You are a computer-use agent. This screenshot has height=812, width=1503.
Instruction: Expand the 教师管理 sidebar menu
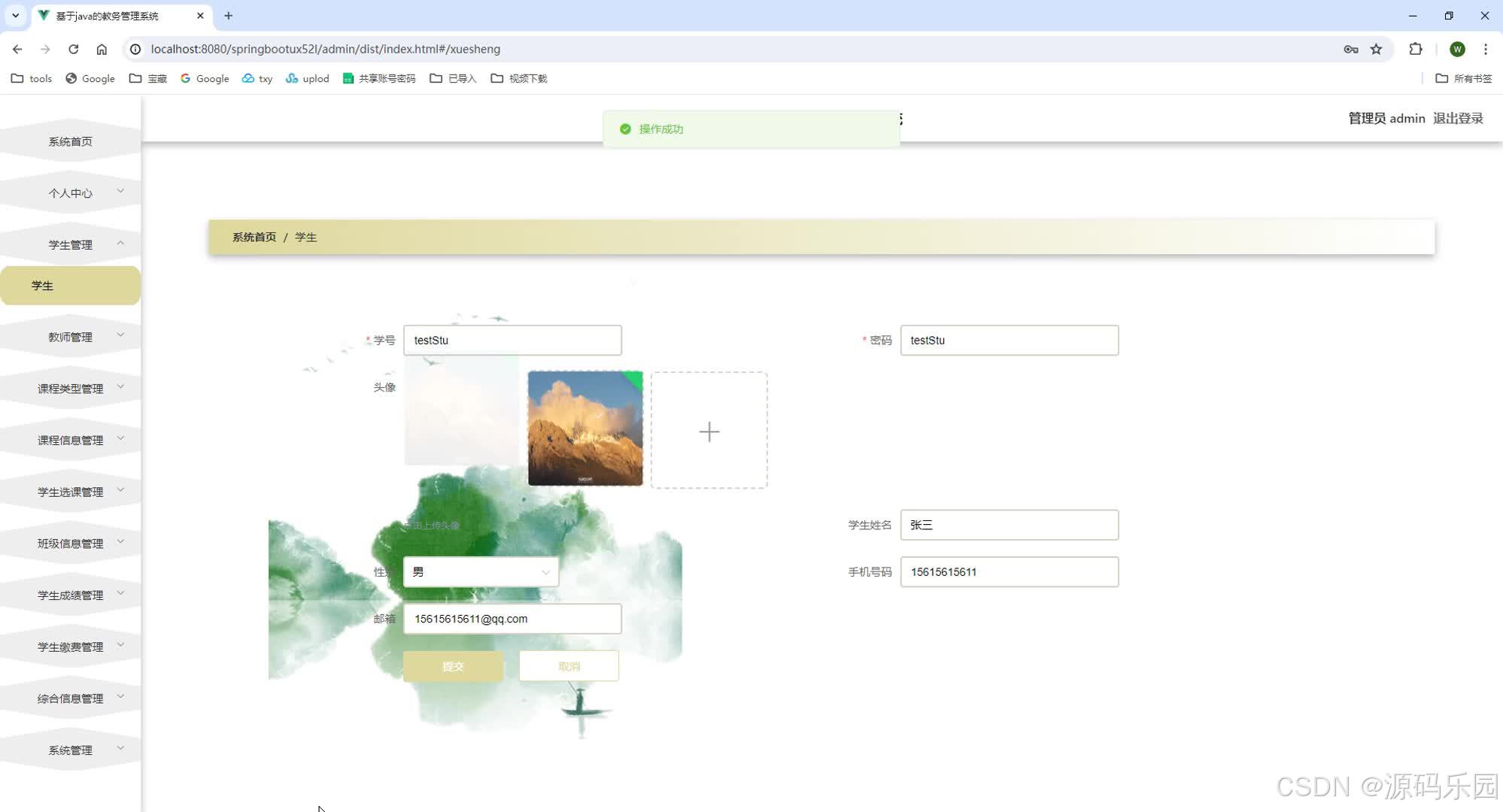(71, 337)
